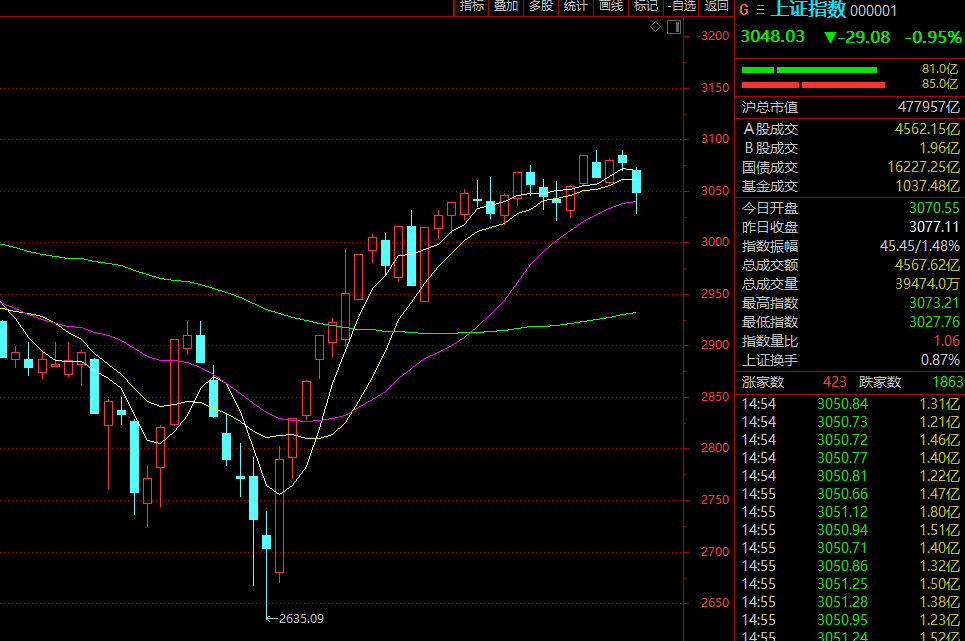Click the 3200 price axis label
The image size is (965, 641).
pos(715,36)
